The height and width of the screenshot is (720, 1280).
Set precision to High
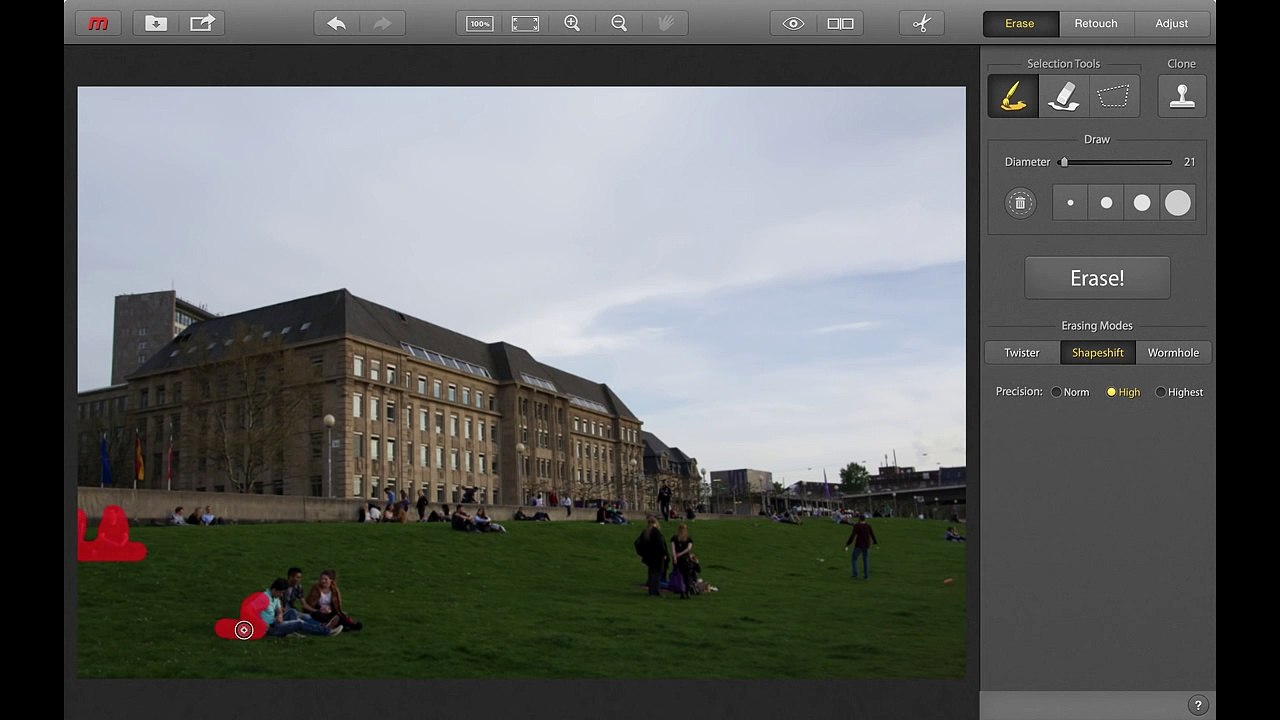coord(1123,392)
